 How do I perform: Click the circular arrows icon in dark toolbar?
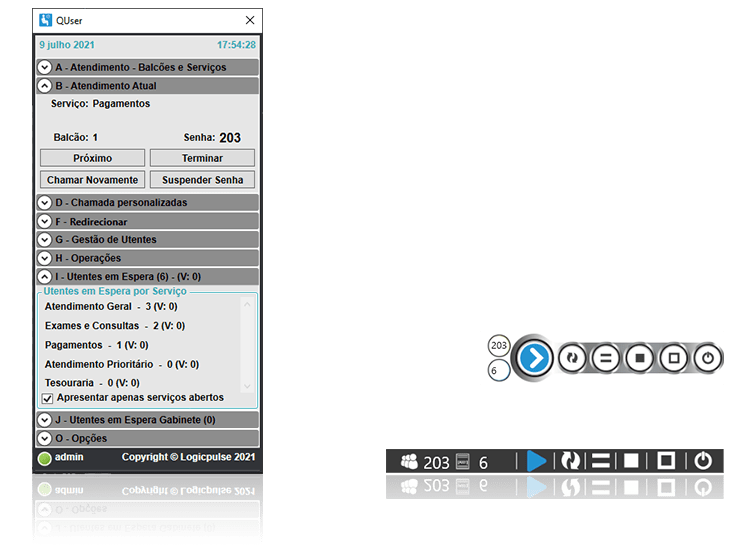click(569, 461)
